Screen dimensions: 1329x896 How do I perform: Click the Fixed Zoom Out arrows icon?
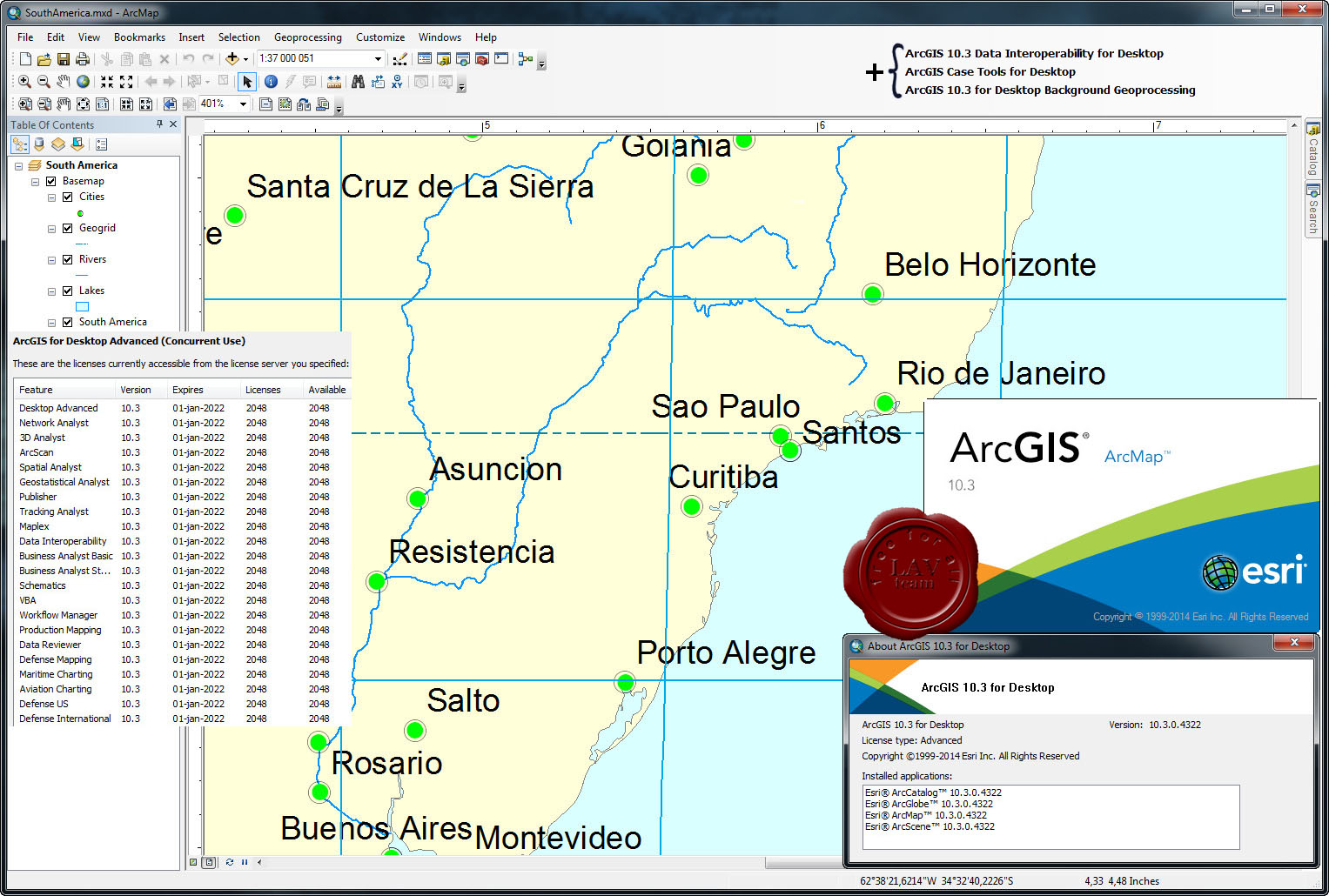[x=126, y=82]
